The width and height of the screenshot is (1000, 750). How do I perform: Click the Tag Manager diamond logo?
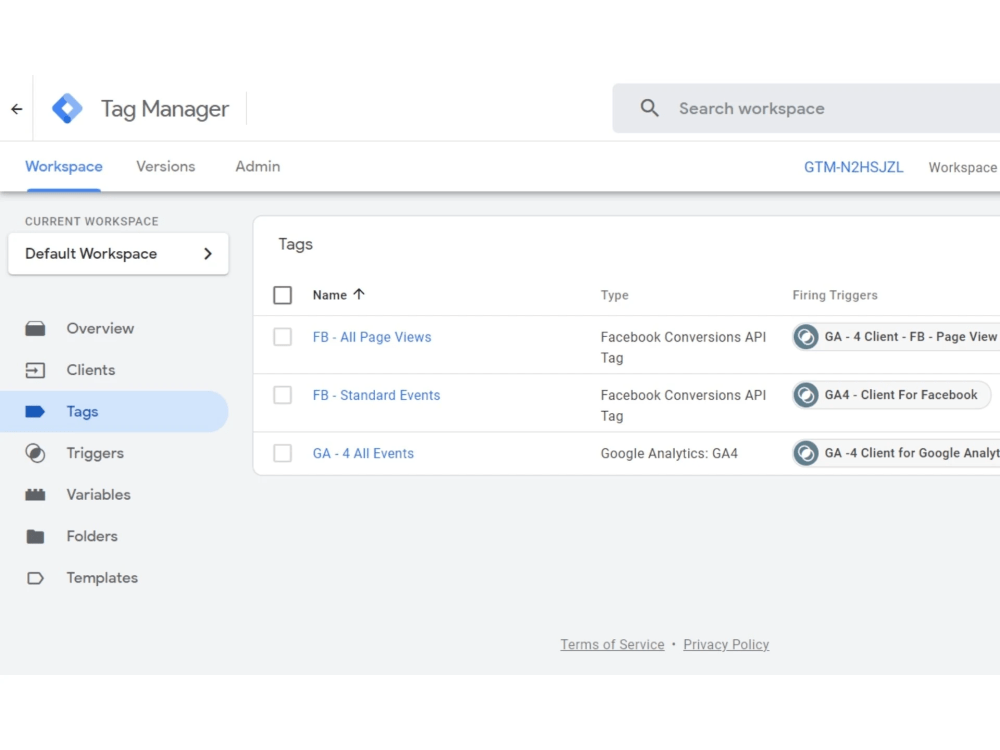click(67, 108)
